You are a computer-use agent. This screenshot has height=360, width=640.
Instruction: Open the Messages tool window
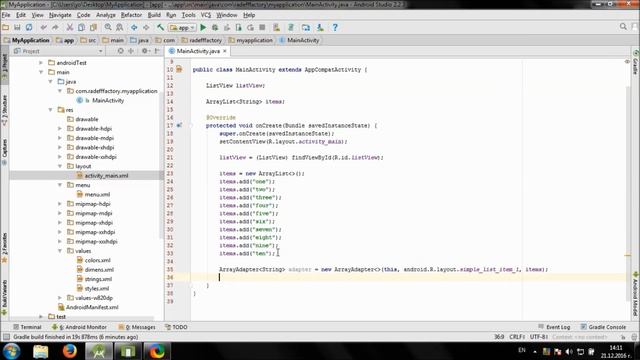point(137,327)
